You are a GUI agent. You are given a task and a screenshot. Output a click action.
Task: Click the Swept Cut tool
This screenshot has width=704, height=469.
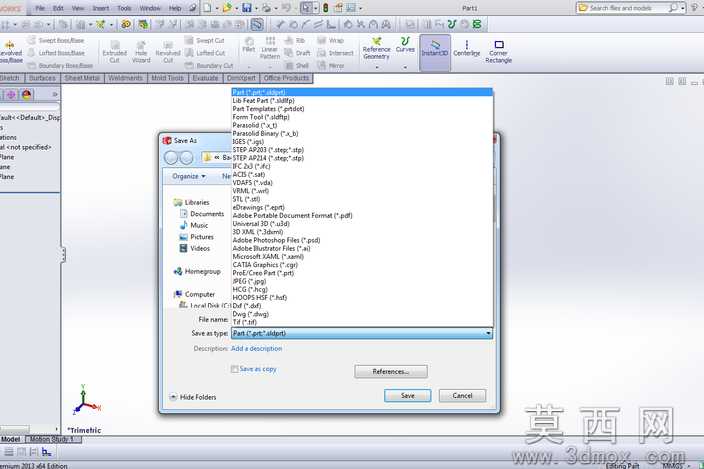[205, 40]
